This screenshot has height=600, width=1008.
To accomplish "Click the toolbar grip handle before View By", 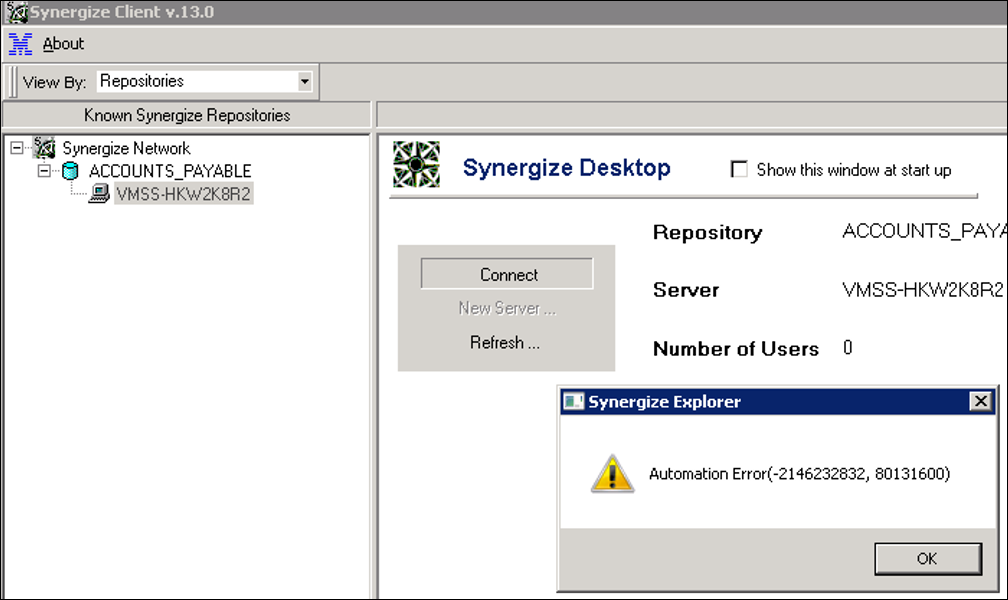I will click(x=13, y=82).
